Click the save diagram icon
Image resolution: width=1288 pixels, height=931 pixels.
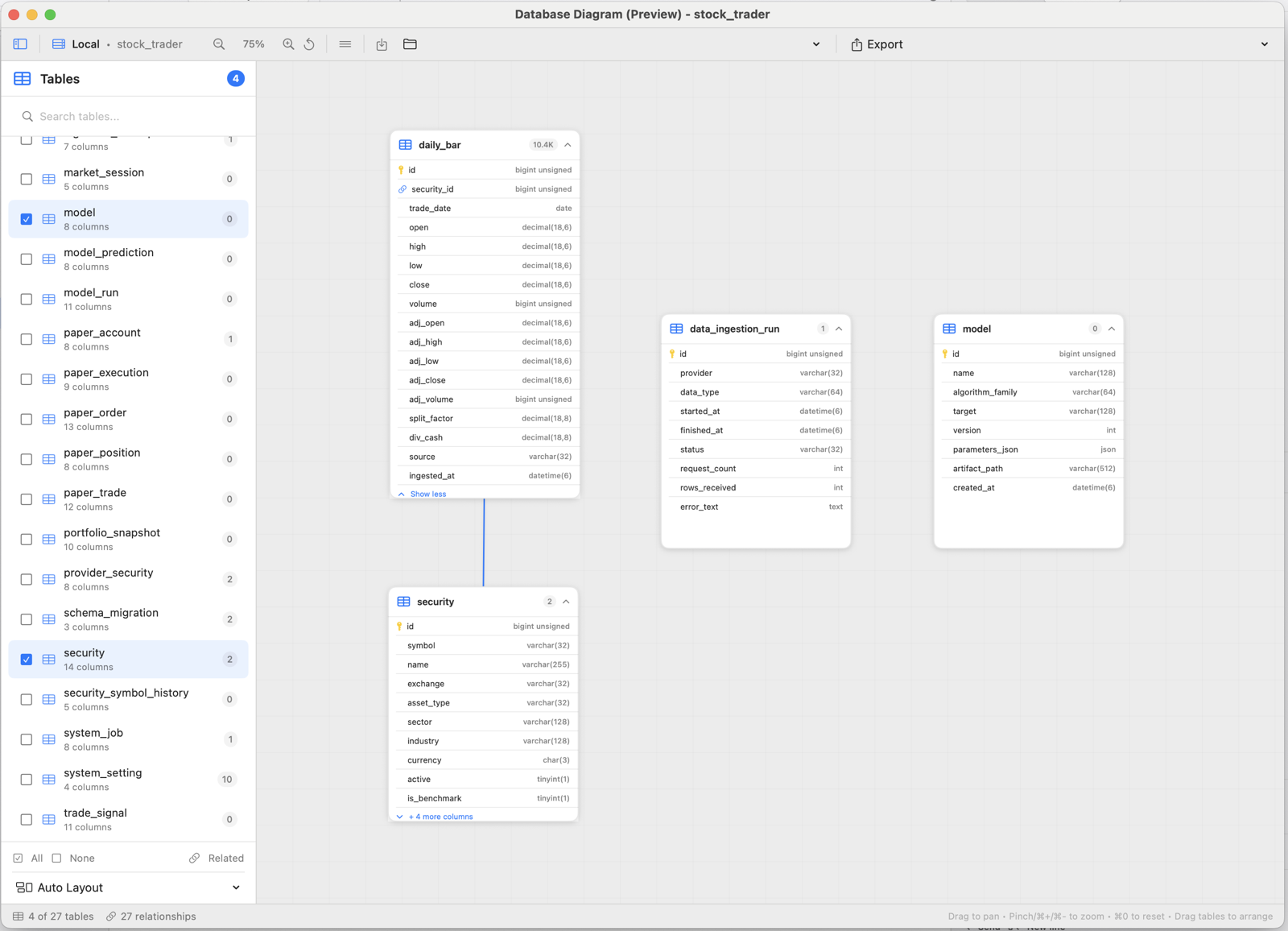click(x=382, y=44)
